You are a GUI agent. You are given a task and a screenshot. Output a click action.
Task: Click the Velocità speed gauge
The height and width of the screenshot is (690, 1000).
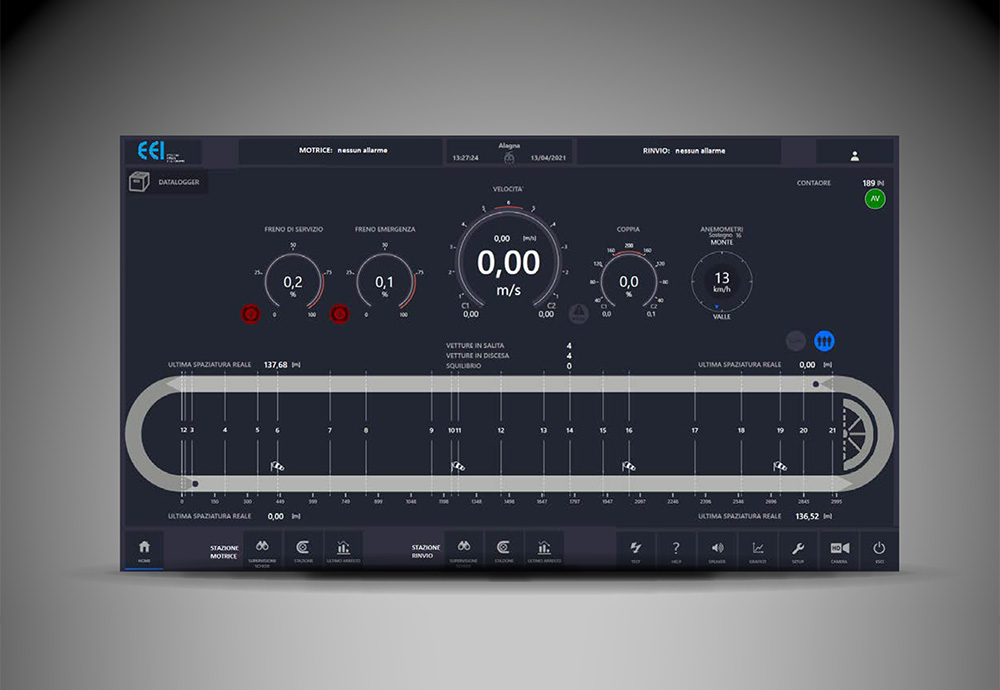(x=508, y=262)
